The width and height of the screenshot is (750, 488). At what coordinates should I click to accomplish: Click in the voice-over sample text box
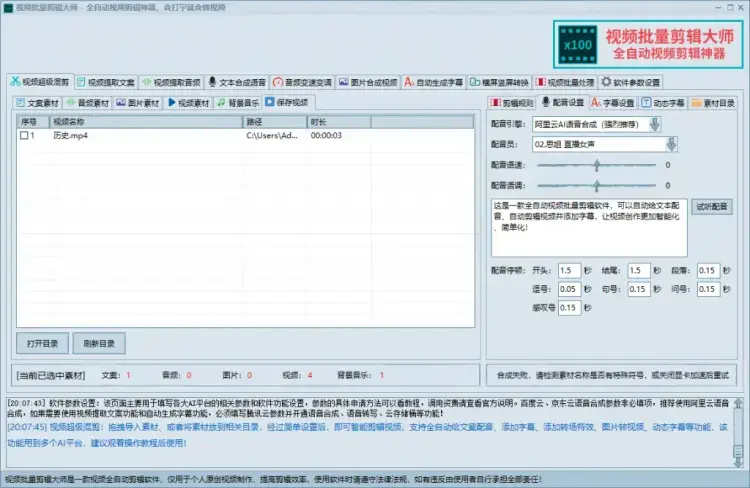point(589,228)
